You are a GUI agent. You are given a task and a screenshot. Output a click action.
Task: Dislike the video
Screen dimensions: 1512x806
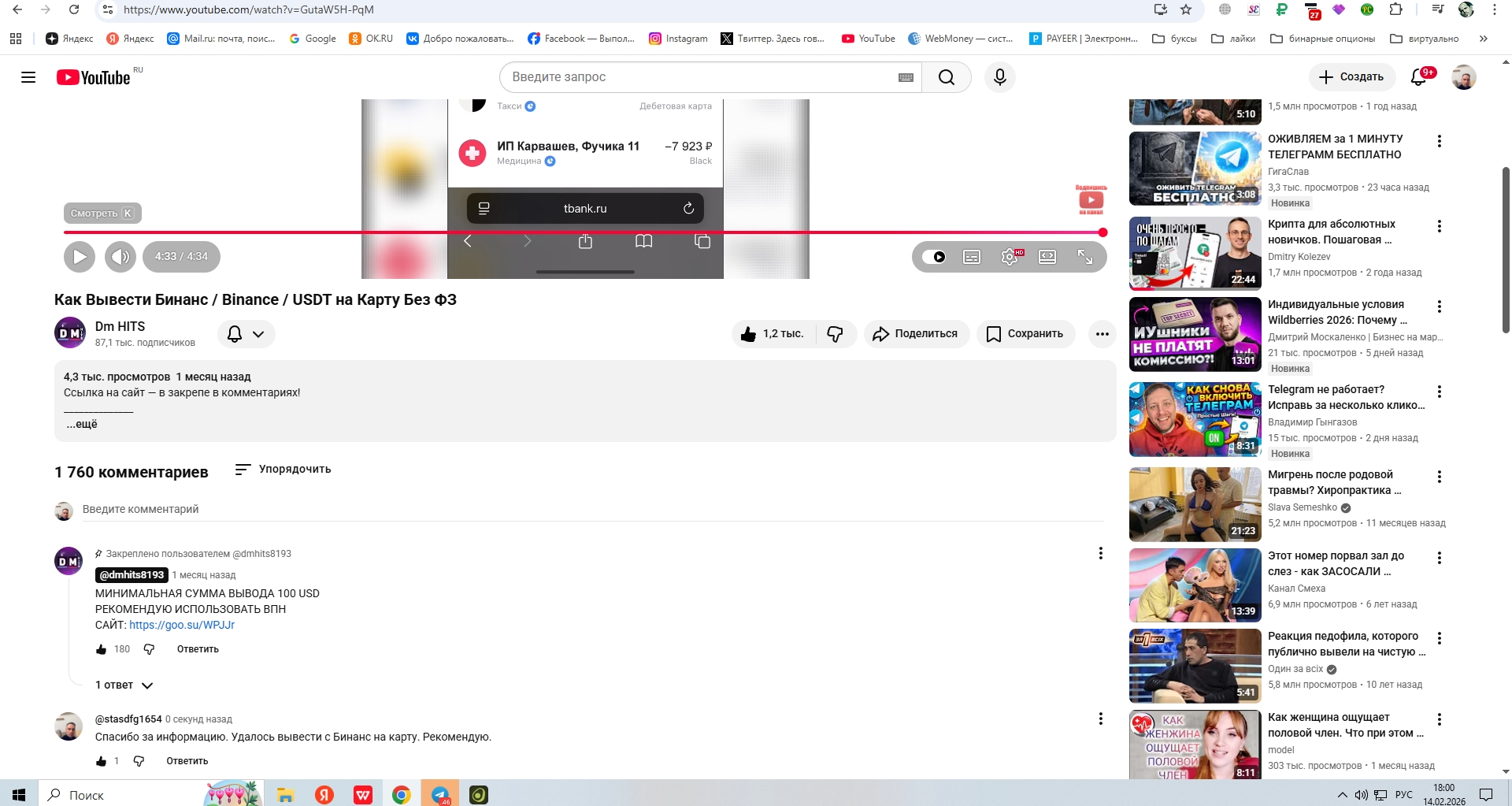(836, 334)
